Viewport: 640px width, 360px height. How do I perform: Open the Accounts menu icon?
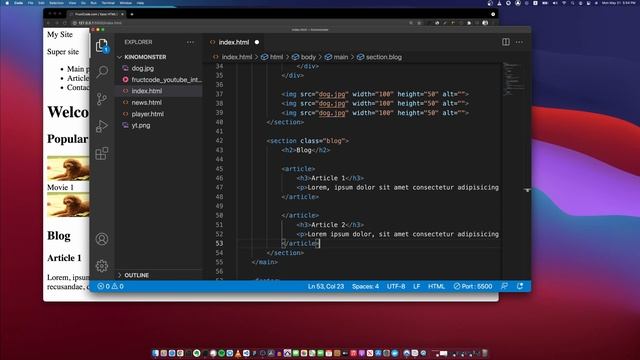102,239
